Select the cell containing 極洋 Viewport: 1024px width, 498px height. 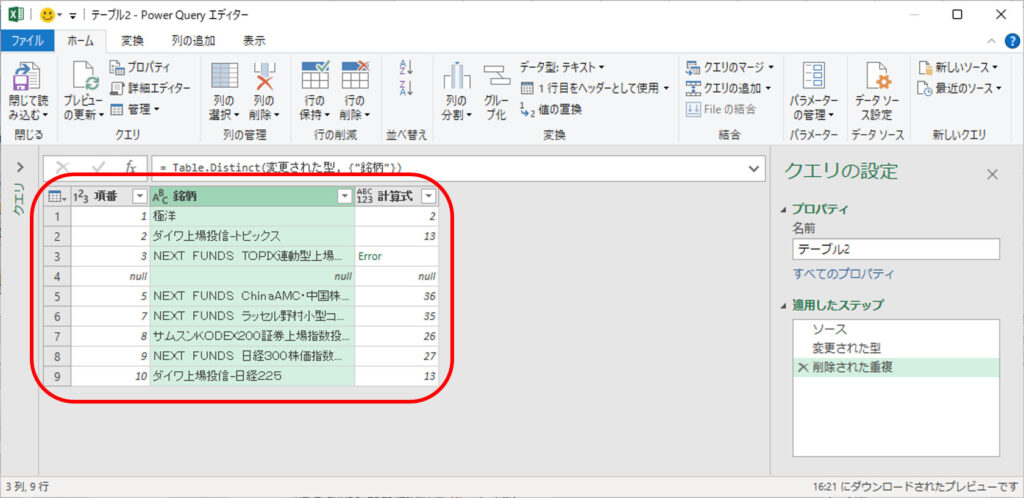[x=253, y=216]
